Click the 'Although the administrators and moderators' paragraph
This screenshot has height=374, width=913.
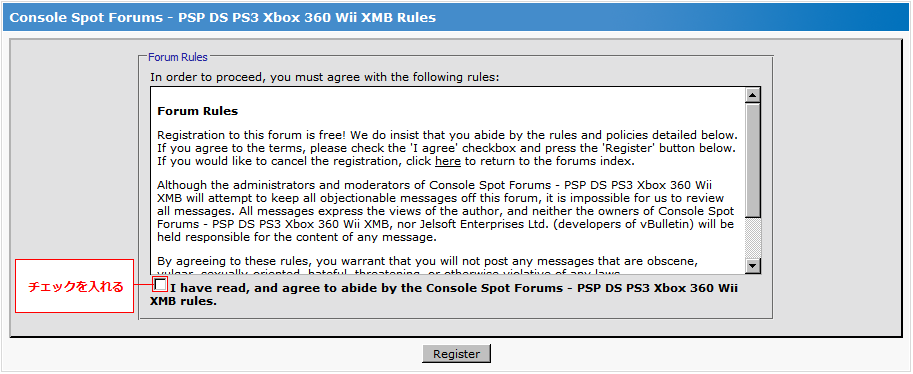[x=446, y=211]
